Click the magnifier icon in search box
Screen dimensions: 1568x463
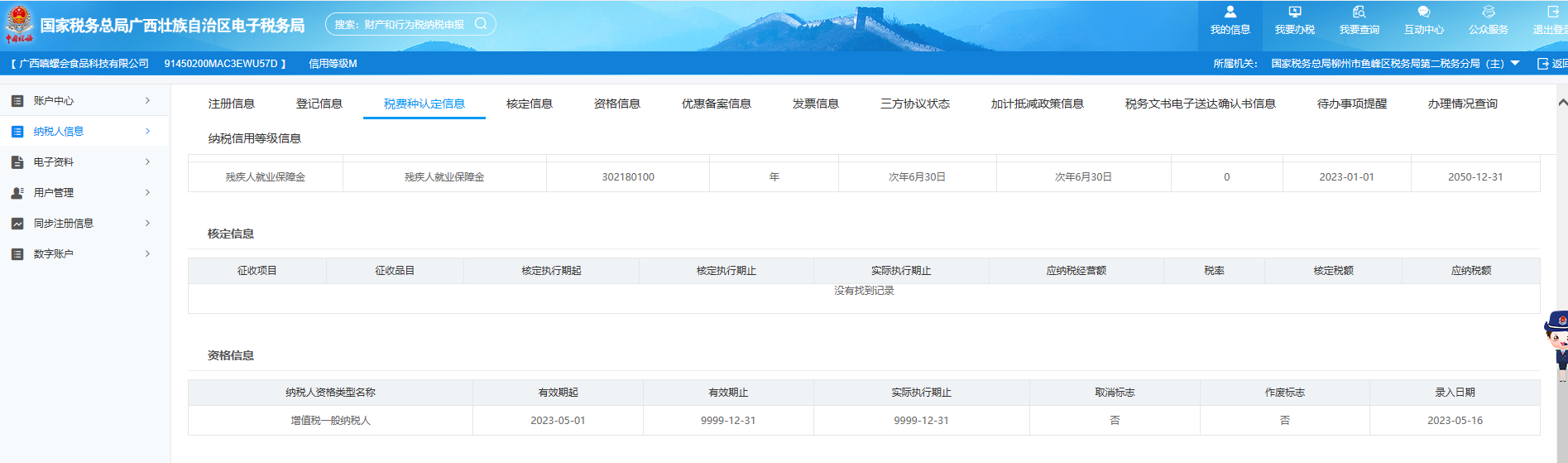(481, 24)
